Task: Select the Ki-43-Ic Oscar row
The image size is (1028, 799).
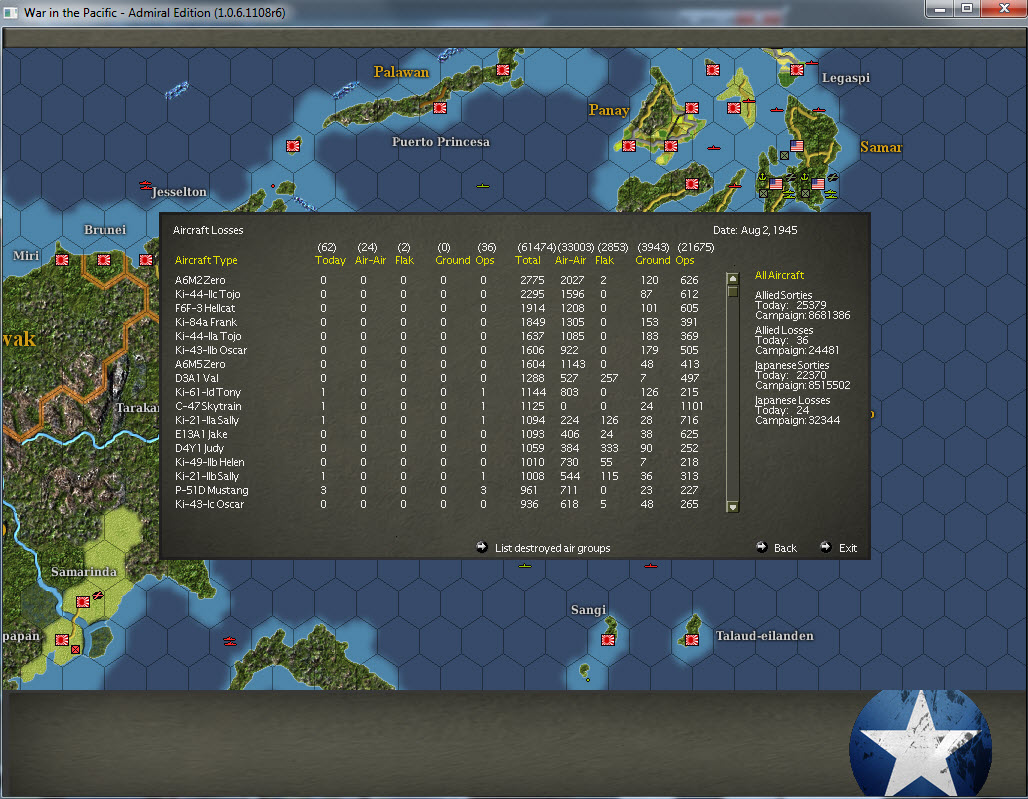Action: (439, 504)
